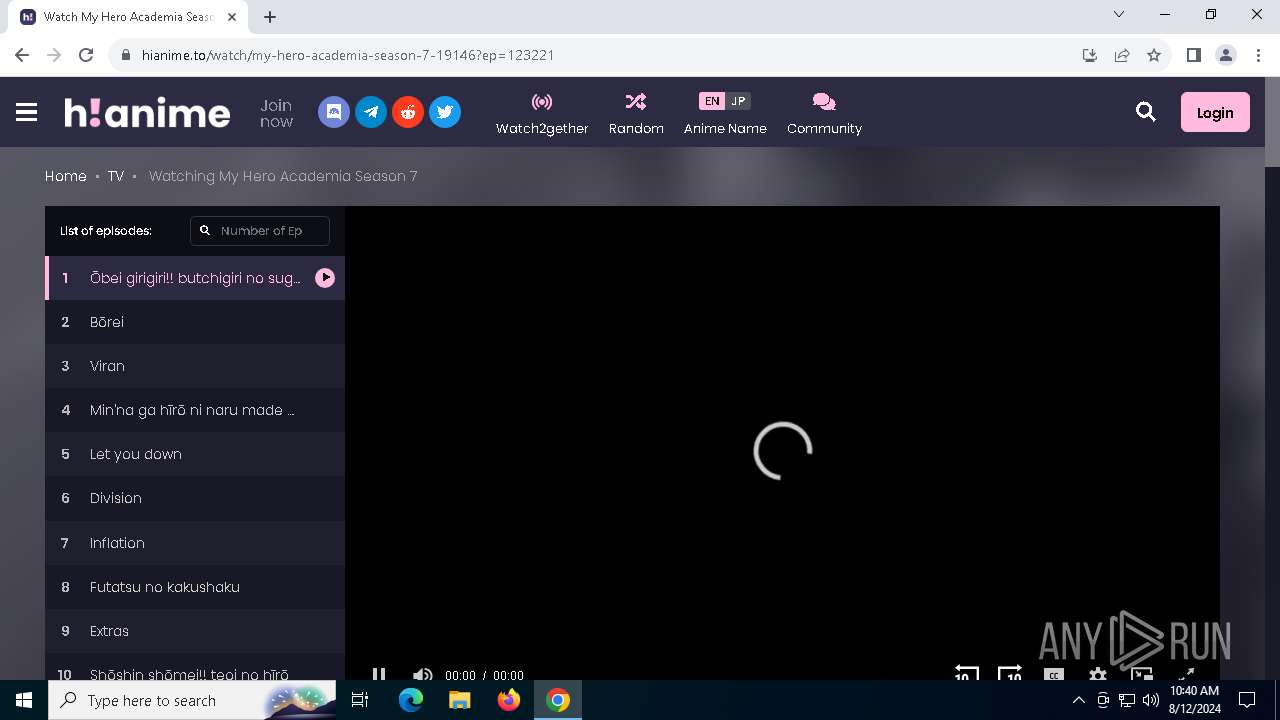Select episode 1 Ōbei girigiri!! butchigiri
This screenshot has width=1280, height=720.
pyautogui.click(x=195, y=278)
